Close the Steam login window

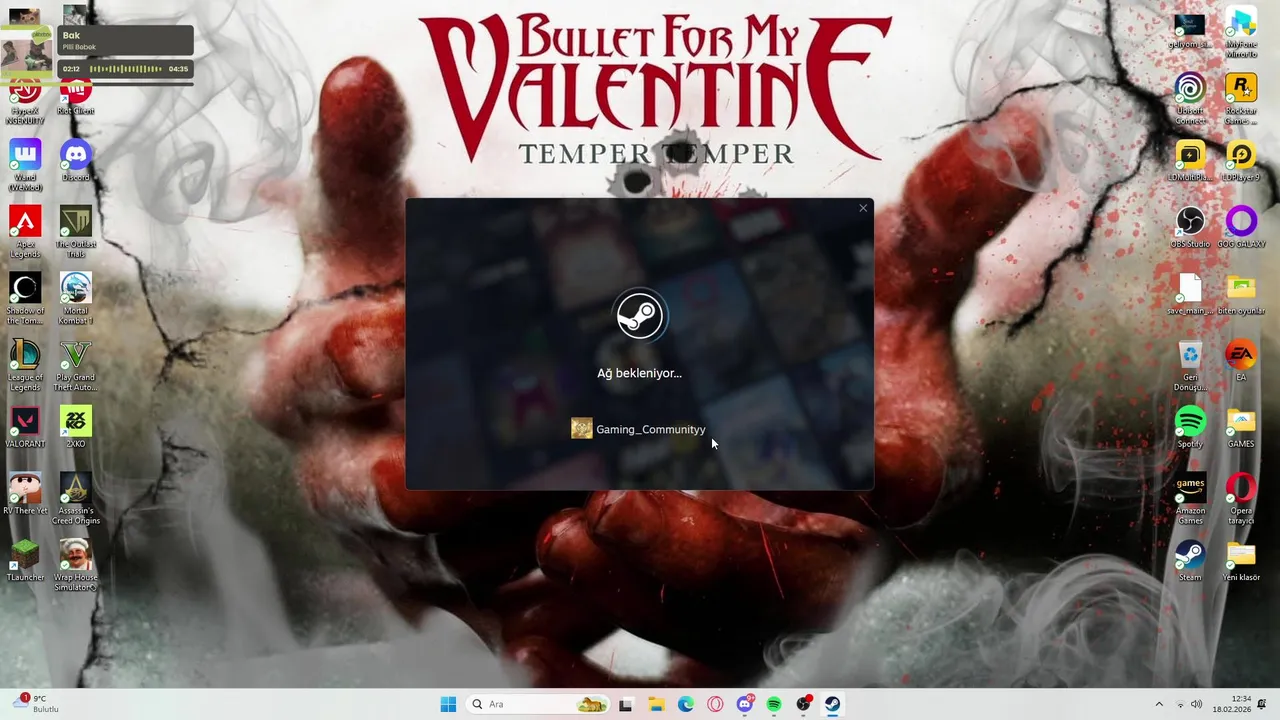coord(863,208)
